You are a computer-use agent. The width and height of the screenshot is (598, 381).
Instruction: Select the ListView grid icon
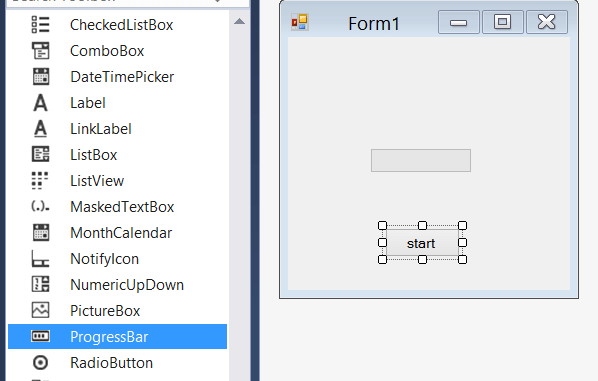(40, 181)
